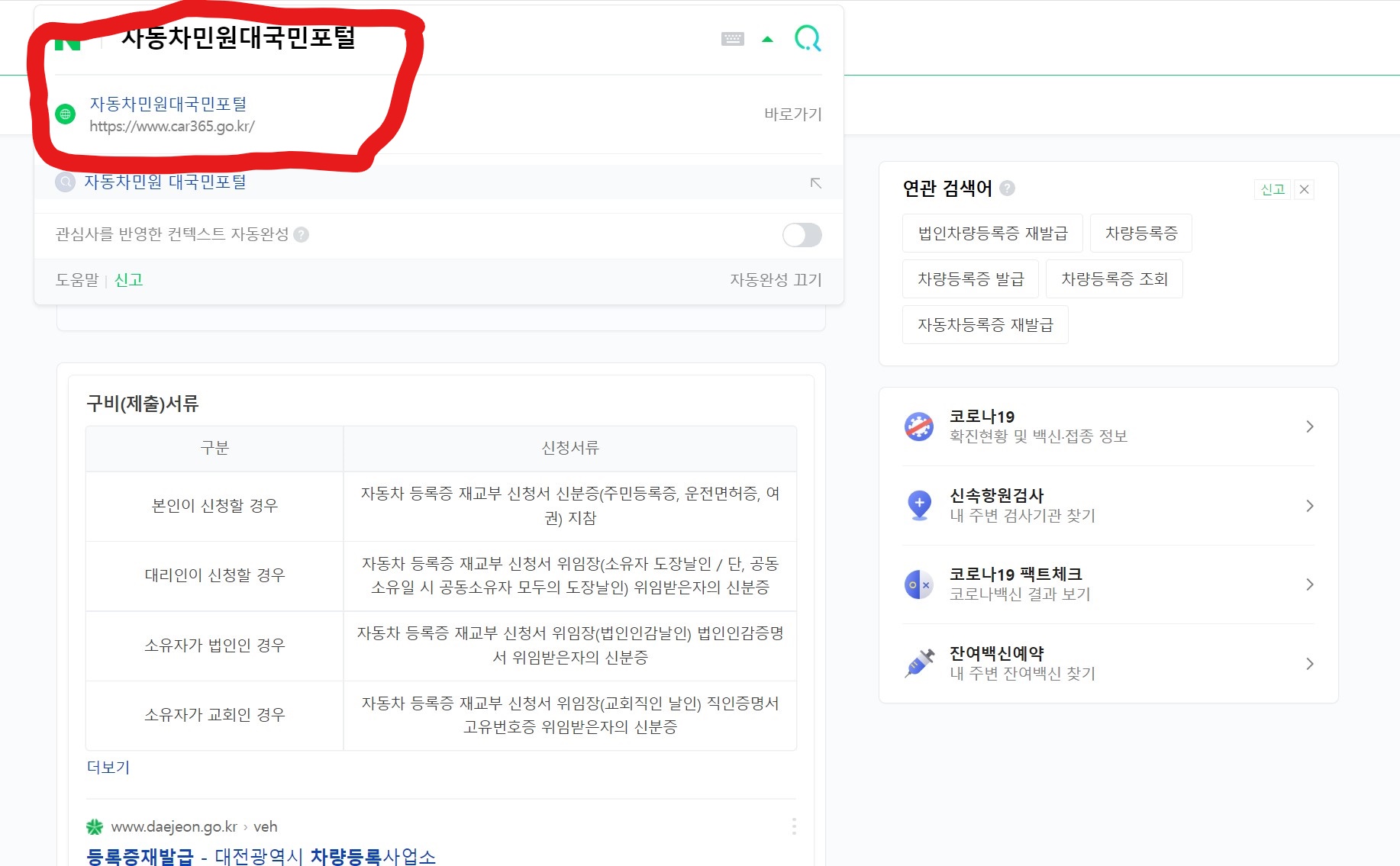Open 코로나19 팩트체크 link text

click(1015, 575)
